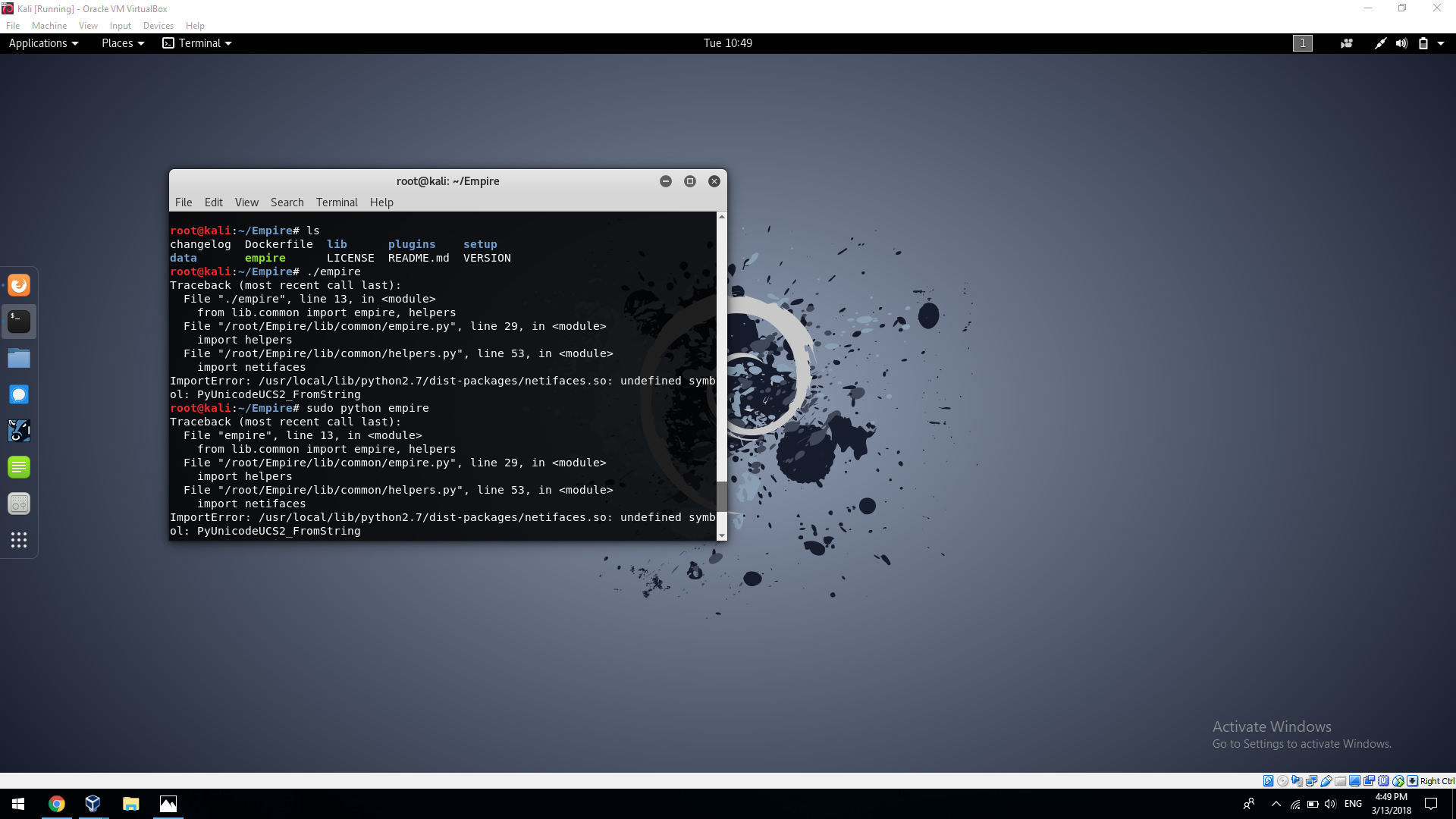This screenshot has width=1456, height=819.
Task: Open the grey tweak tool icon in dock
Action: [19, 504]
